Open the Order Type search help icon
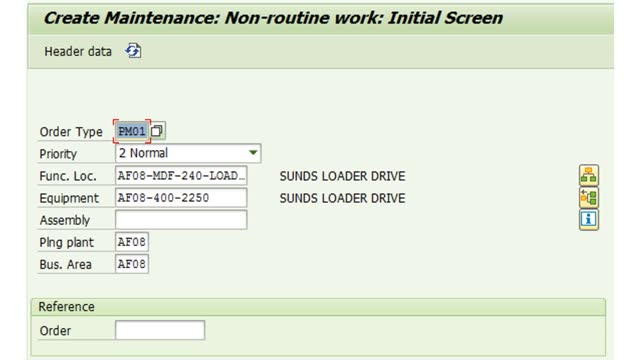The image size is (640, 360). [x=158, y=131]
